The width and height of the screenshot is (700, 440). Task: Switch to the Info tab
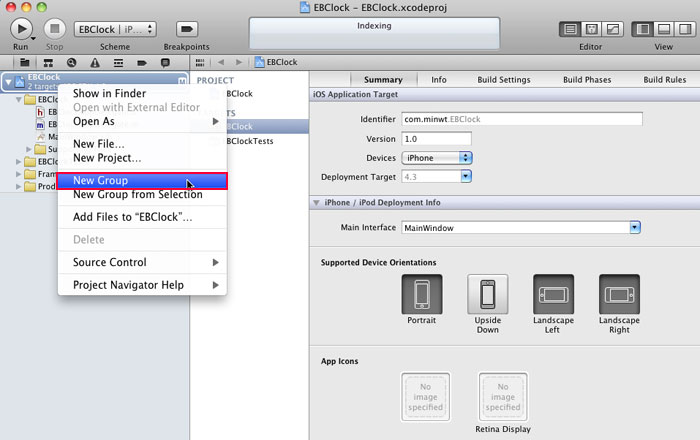(439, 79)
